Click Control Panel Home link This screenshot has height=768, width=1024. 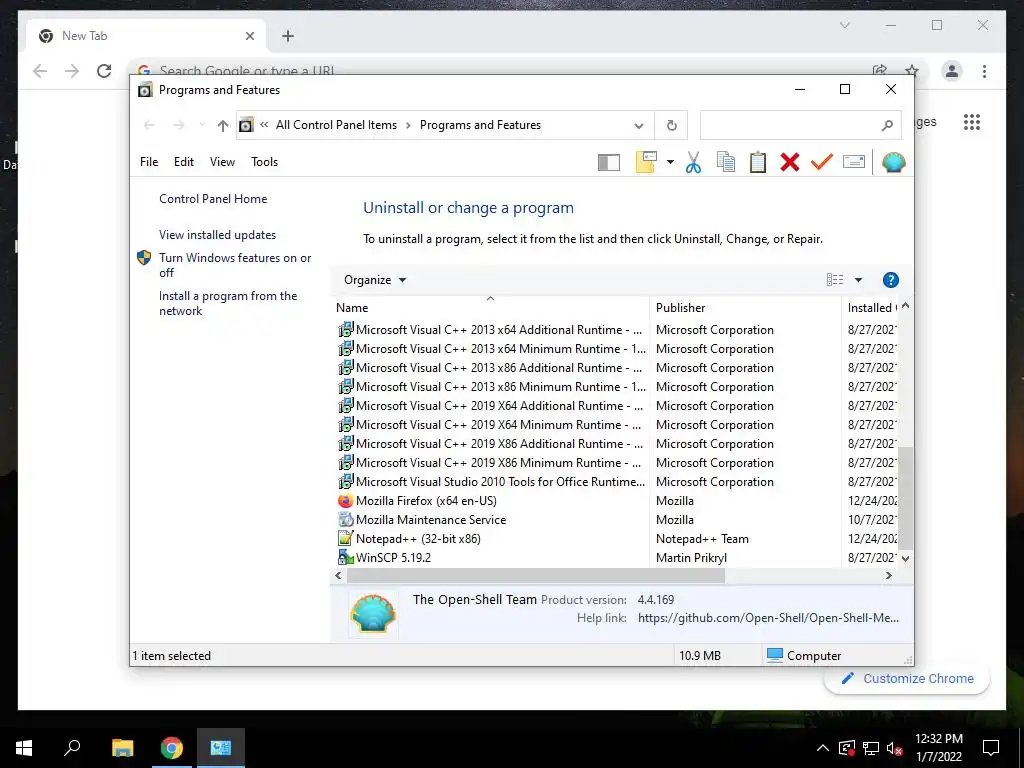click(x=213, y=199)
